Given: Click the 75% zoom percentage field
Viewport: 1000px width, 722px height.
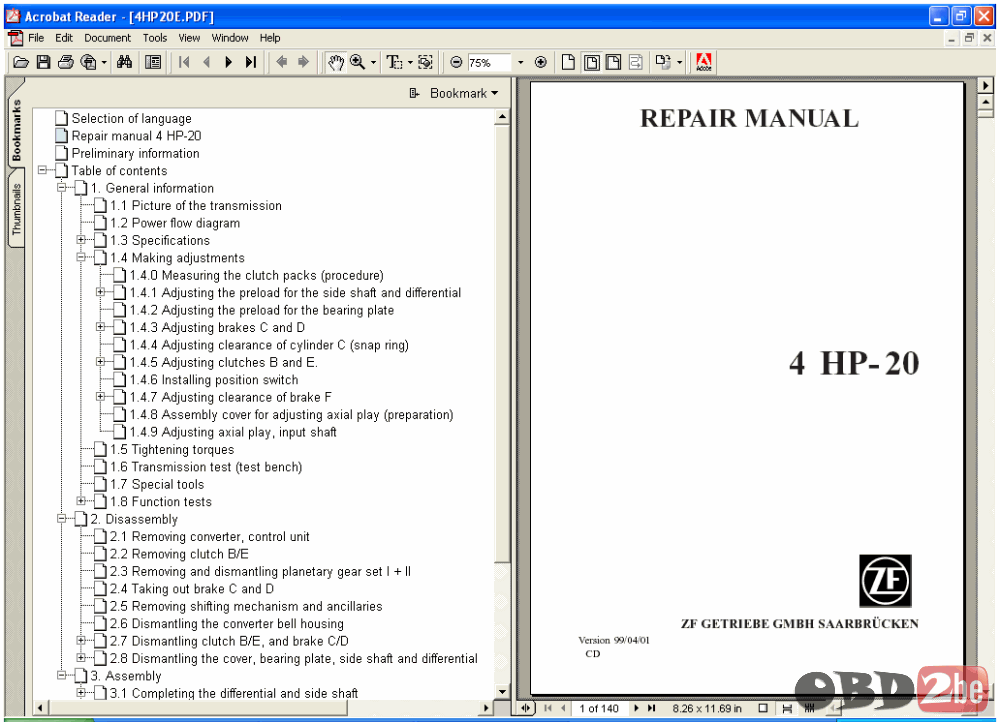Looking at the screenshot, I should pyautogui.click(x=489, y=63).
